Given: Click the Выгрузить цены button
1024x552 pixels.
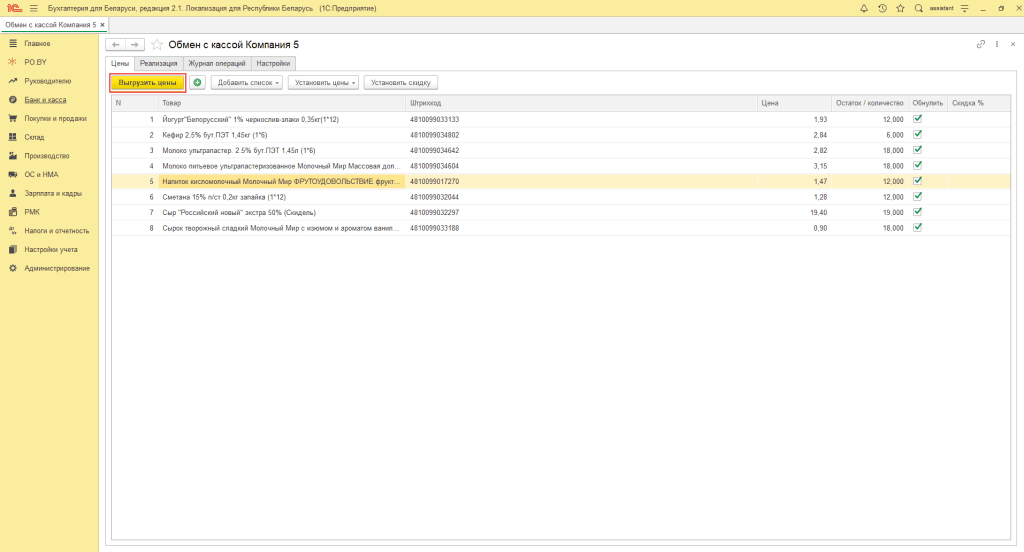Looking at the screenshot, I should 148,82.
